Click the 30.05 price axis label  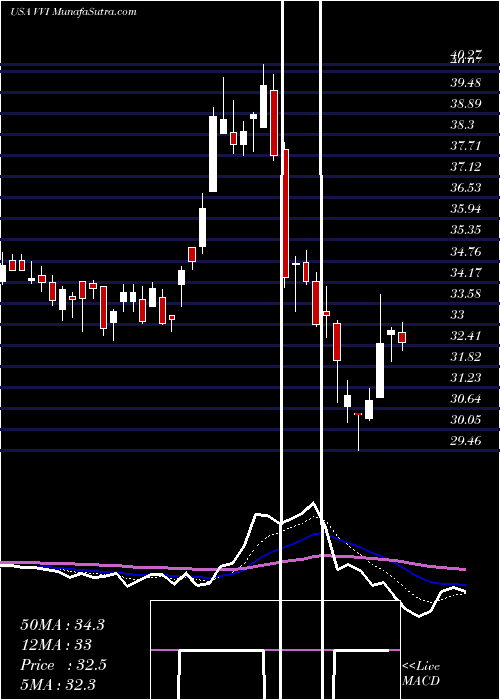coord(466,419)
